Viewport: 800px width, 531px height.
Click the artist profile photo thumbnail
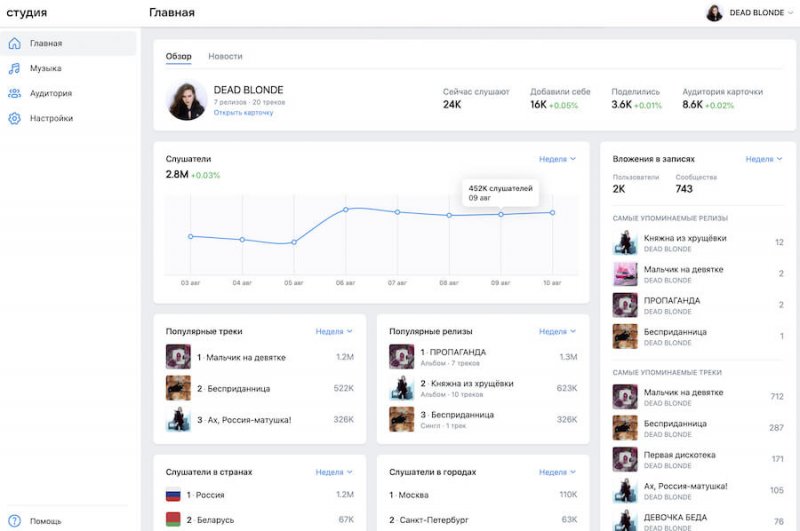pyautogui.click(x=186, y=101)
